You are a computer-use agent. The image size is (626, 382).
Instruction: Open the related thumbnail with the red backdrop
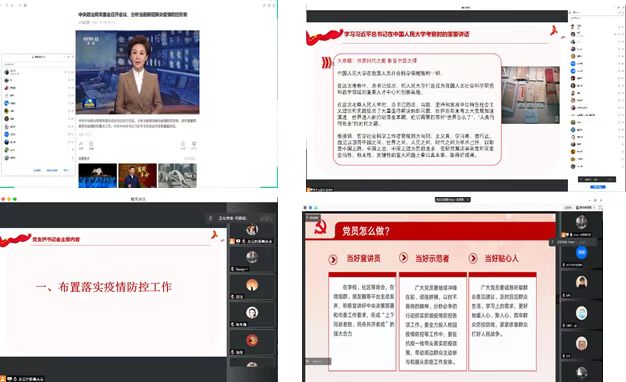tap(138, 176)
